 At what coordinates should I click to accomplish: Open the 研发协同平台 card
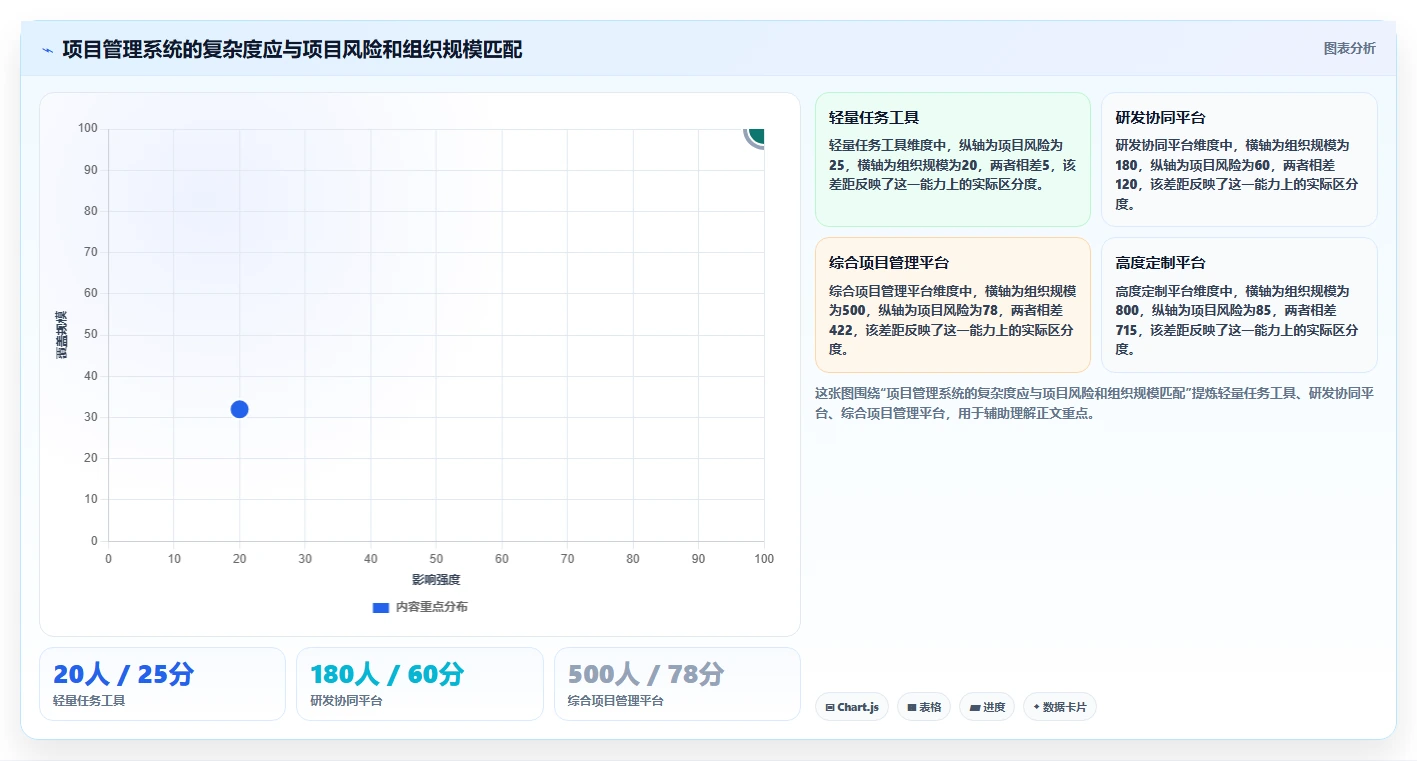[1239, 160]
